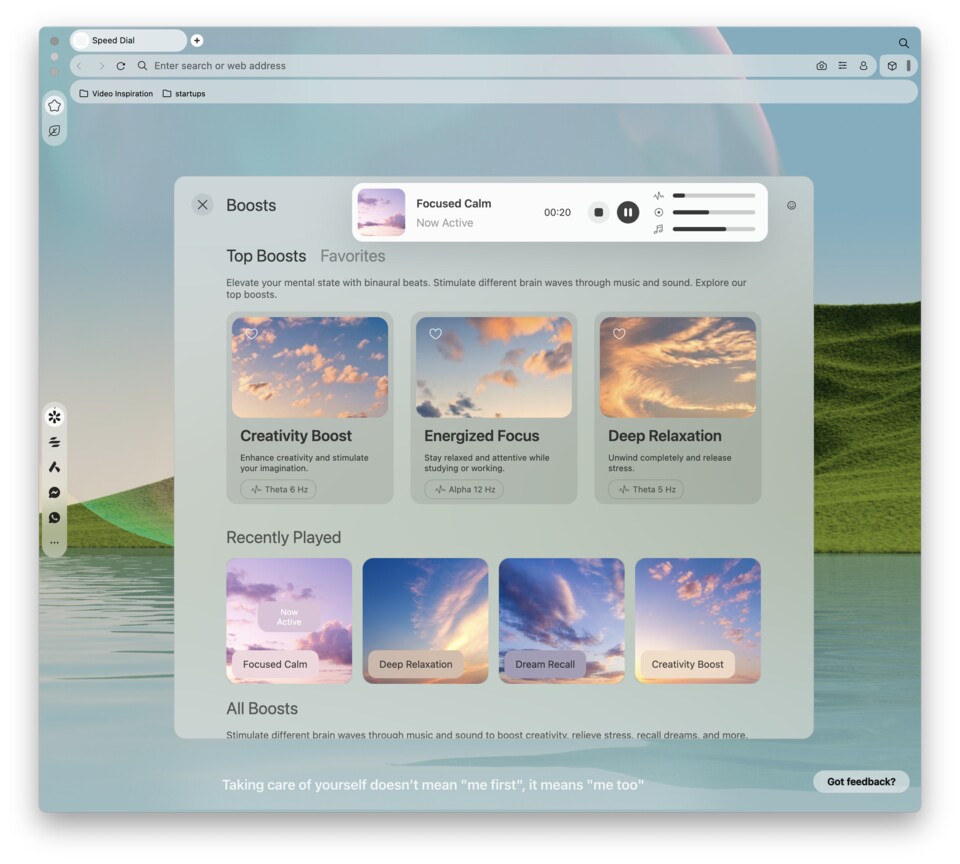Toggle heart on Energized Focus card
This screenshot has height=864, width=960.
coord(436,334)
